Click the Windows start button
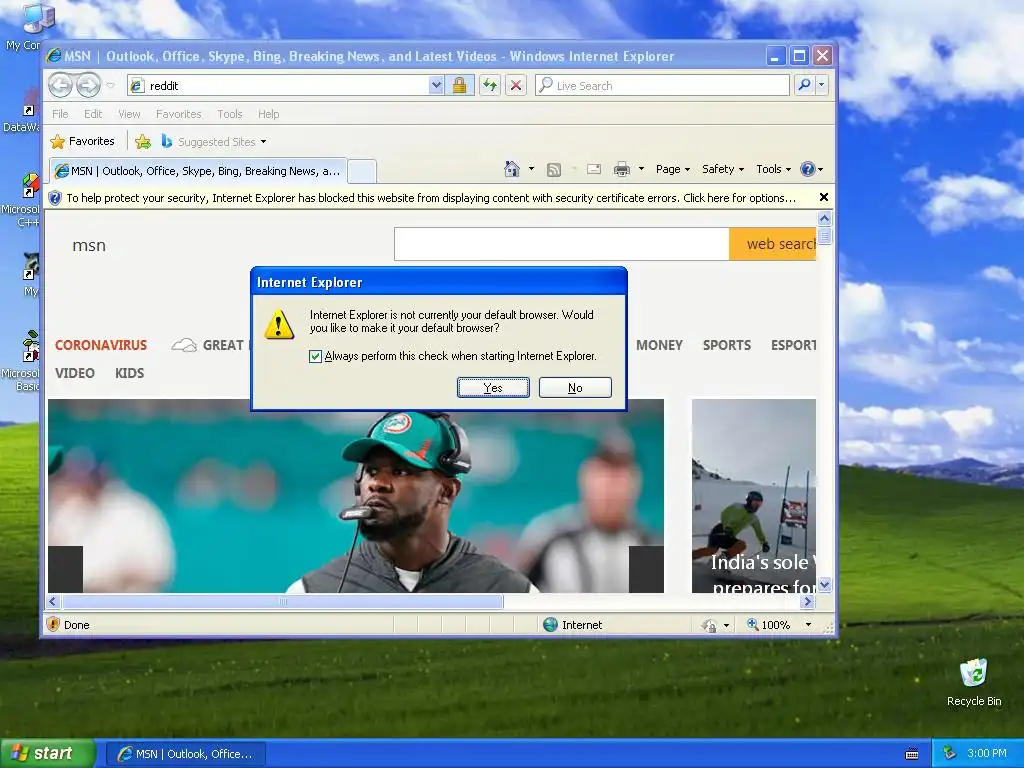The height and width of the screenshot is (768, 1024). [48, 753]
